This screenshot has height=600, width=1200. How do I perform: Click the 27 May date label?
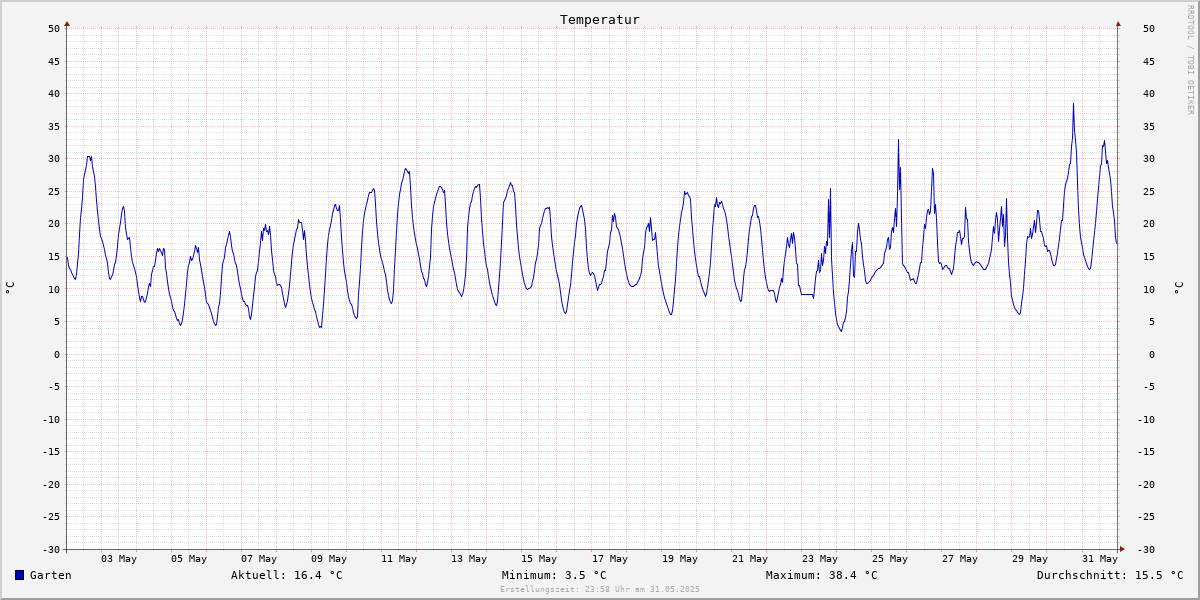960,558
